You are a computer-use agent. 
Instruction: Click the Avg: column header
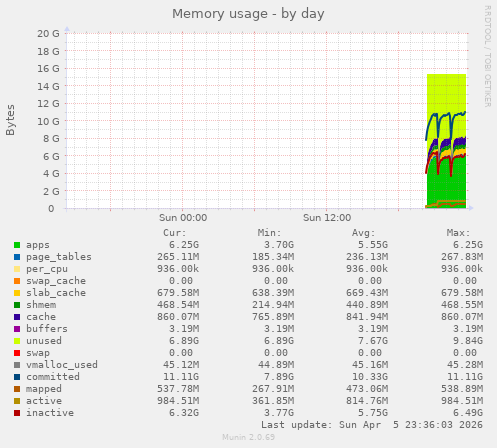364,233
